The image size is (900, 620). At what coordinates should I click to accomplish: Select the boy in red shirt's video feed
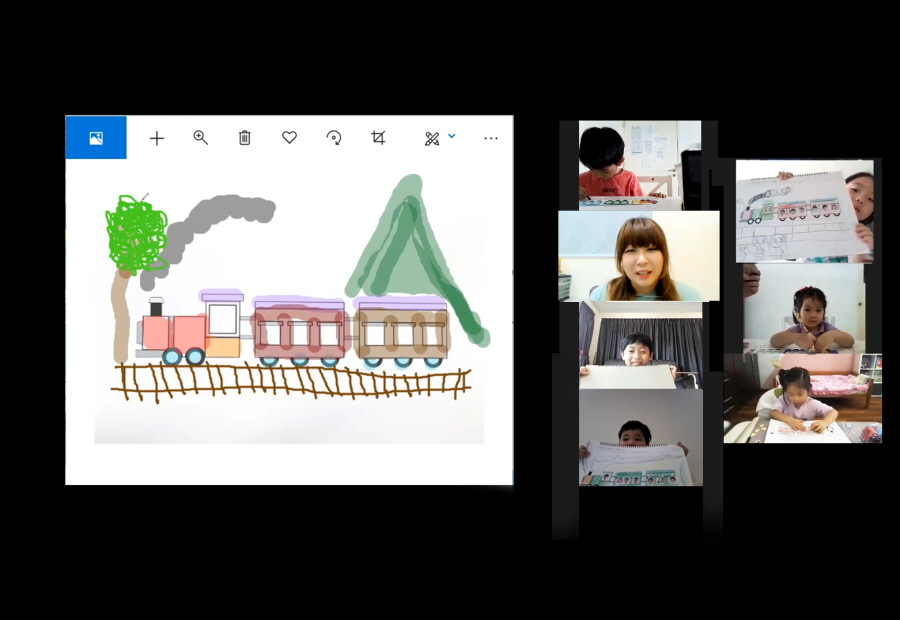coord(638,163)
